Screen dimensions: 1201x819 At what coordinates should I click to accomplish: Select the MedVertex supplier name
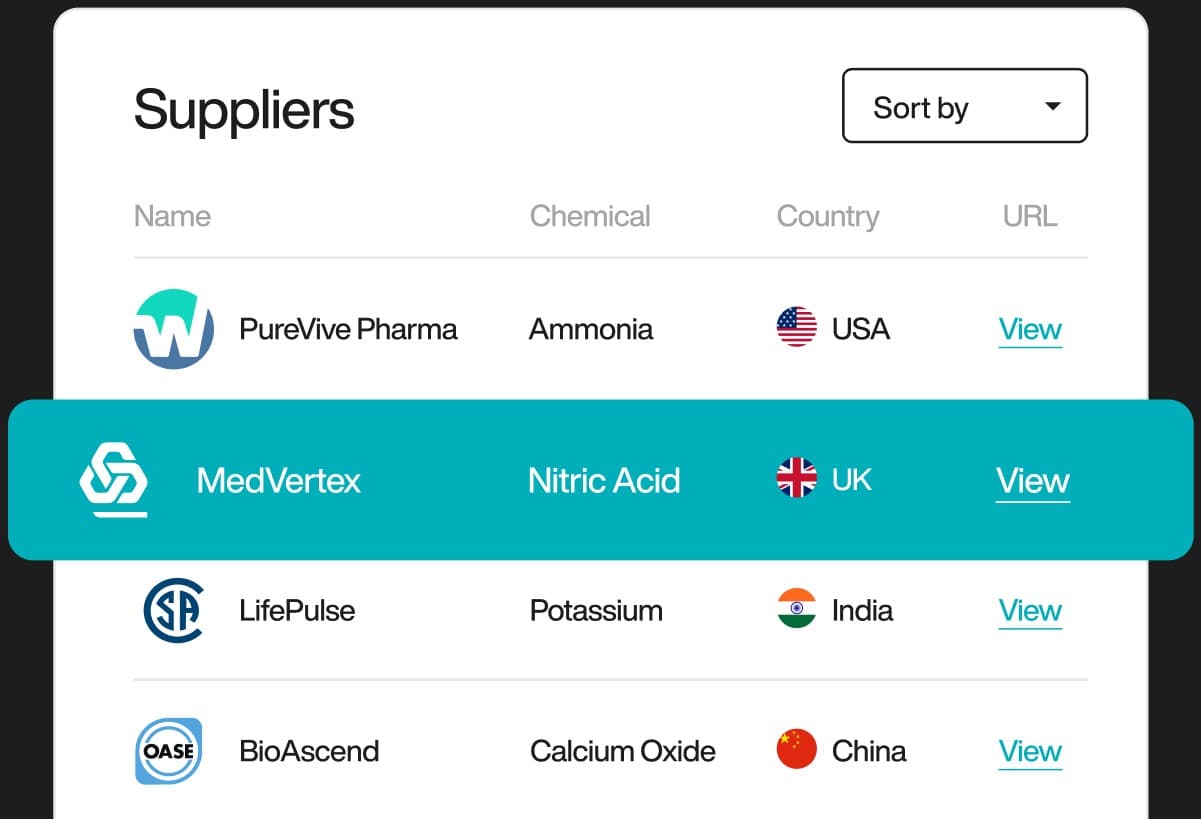click(x=278, y=481)
